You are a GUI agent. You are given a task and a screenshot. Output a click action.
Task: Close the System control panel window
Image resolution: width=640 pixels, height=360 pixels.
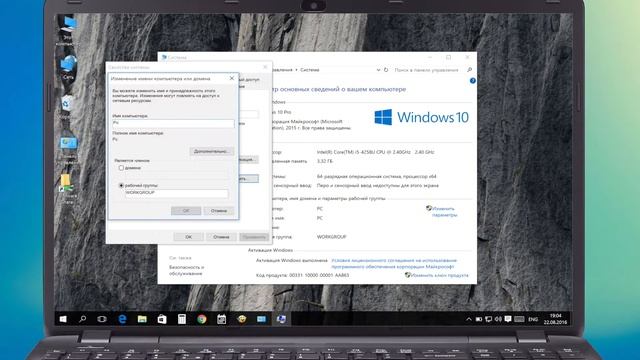point(467,57)
